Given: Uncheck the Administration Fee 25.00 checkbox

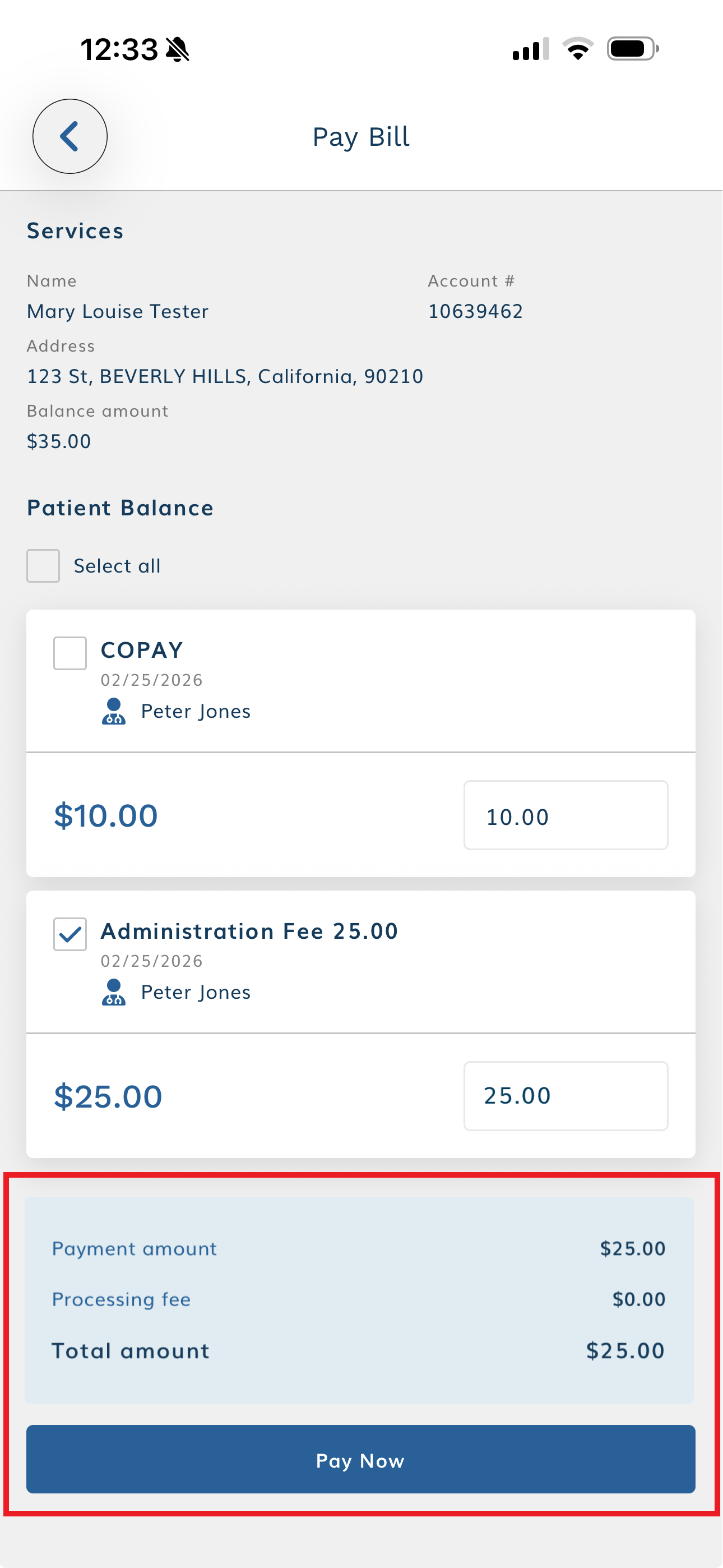Looking at the screenshot, I should 70,934.
